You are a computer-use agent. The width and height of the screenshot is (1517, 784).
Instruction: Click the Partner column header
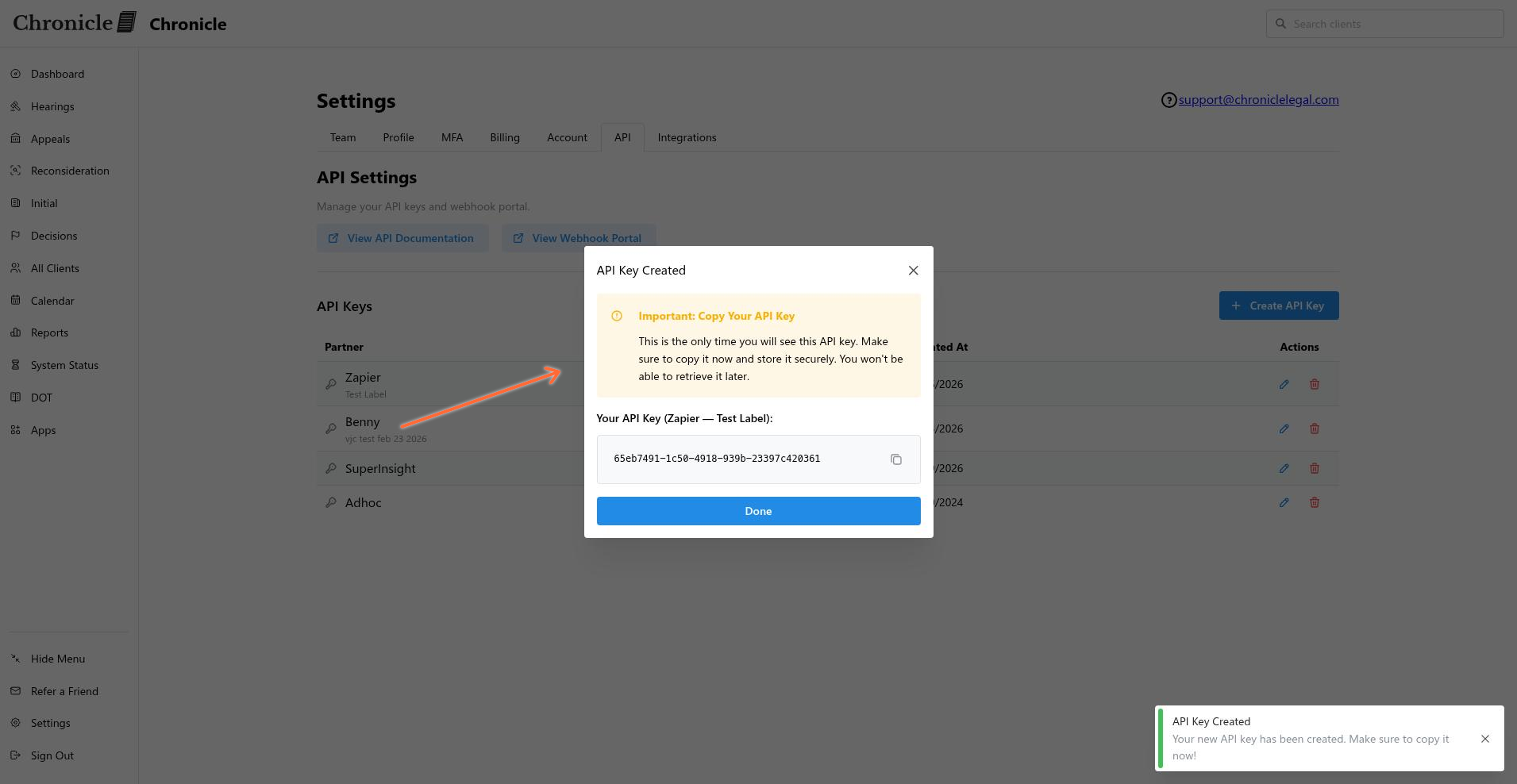(x=344, y=347)
